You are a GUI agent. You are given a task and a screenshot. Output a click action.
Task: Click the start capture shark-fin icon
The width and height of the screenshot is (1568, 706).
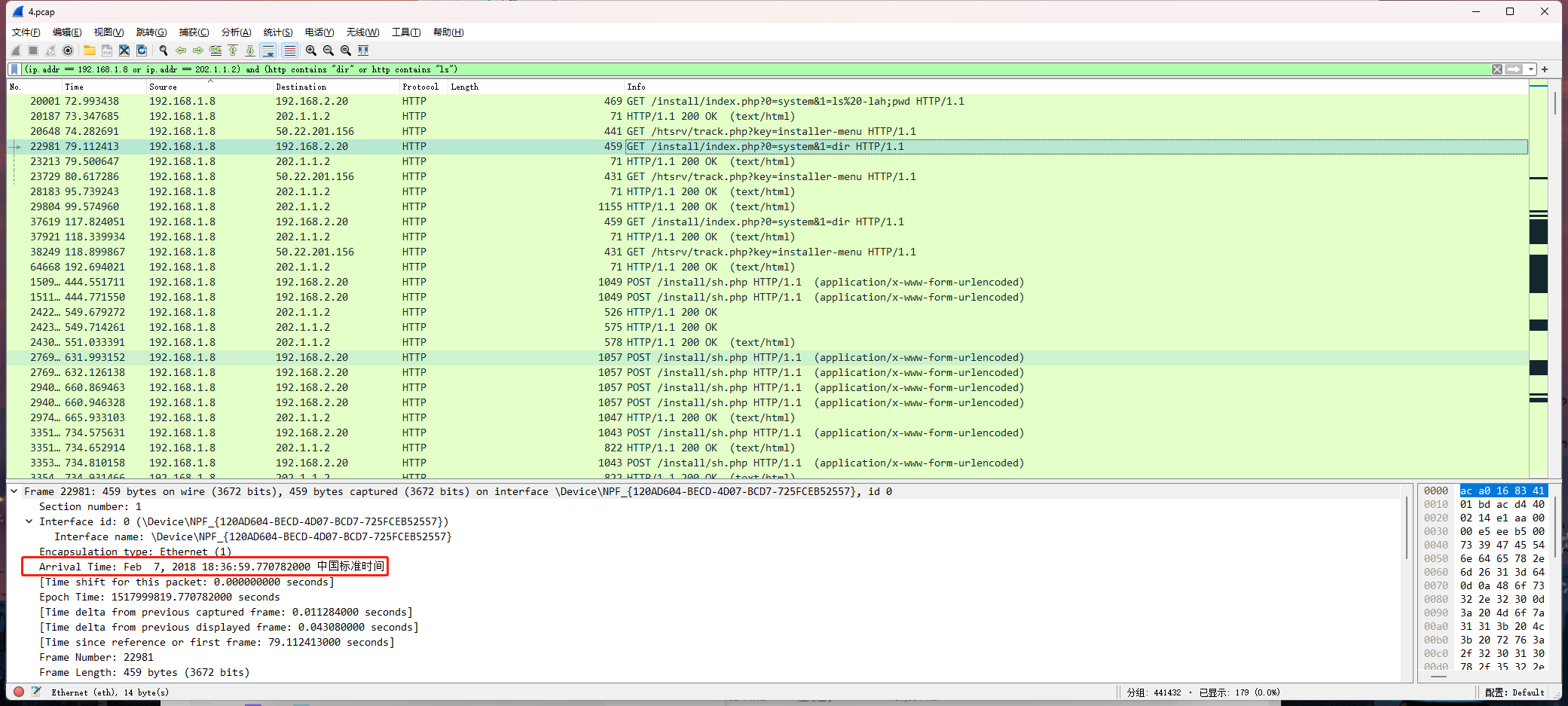[16, 50]
